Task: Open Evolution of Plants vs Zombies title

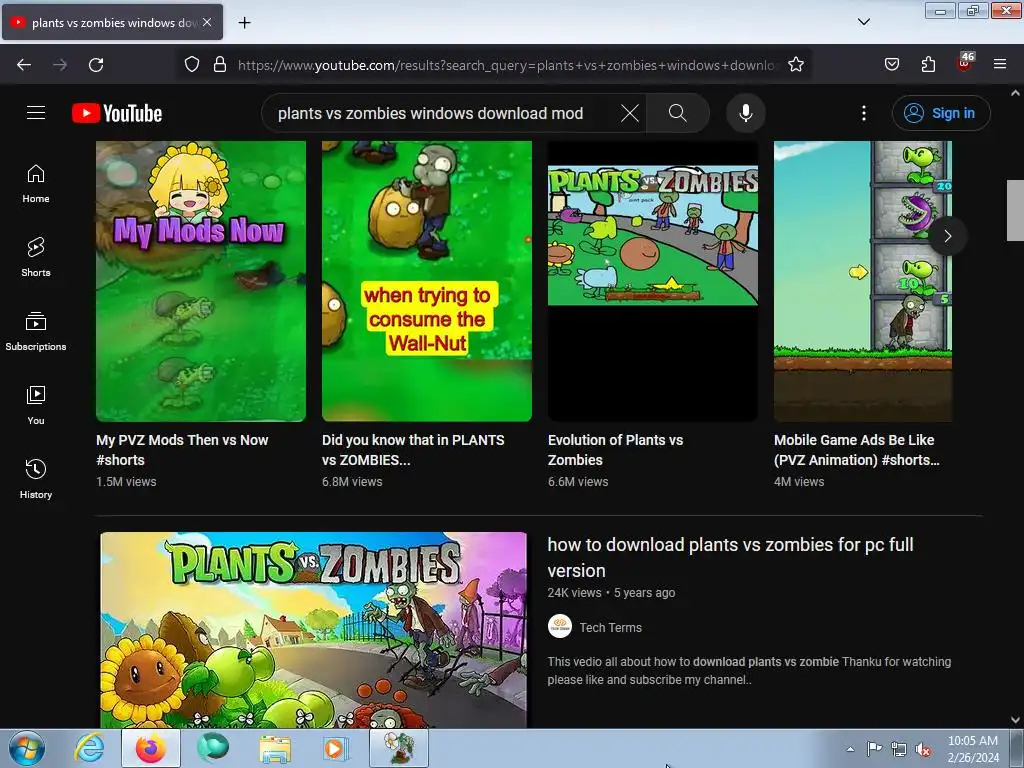Action: pyautogui.click(x=615, y=450)
